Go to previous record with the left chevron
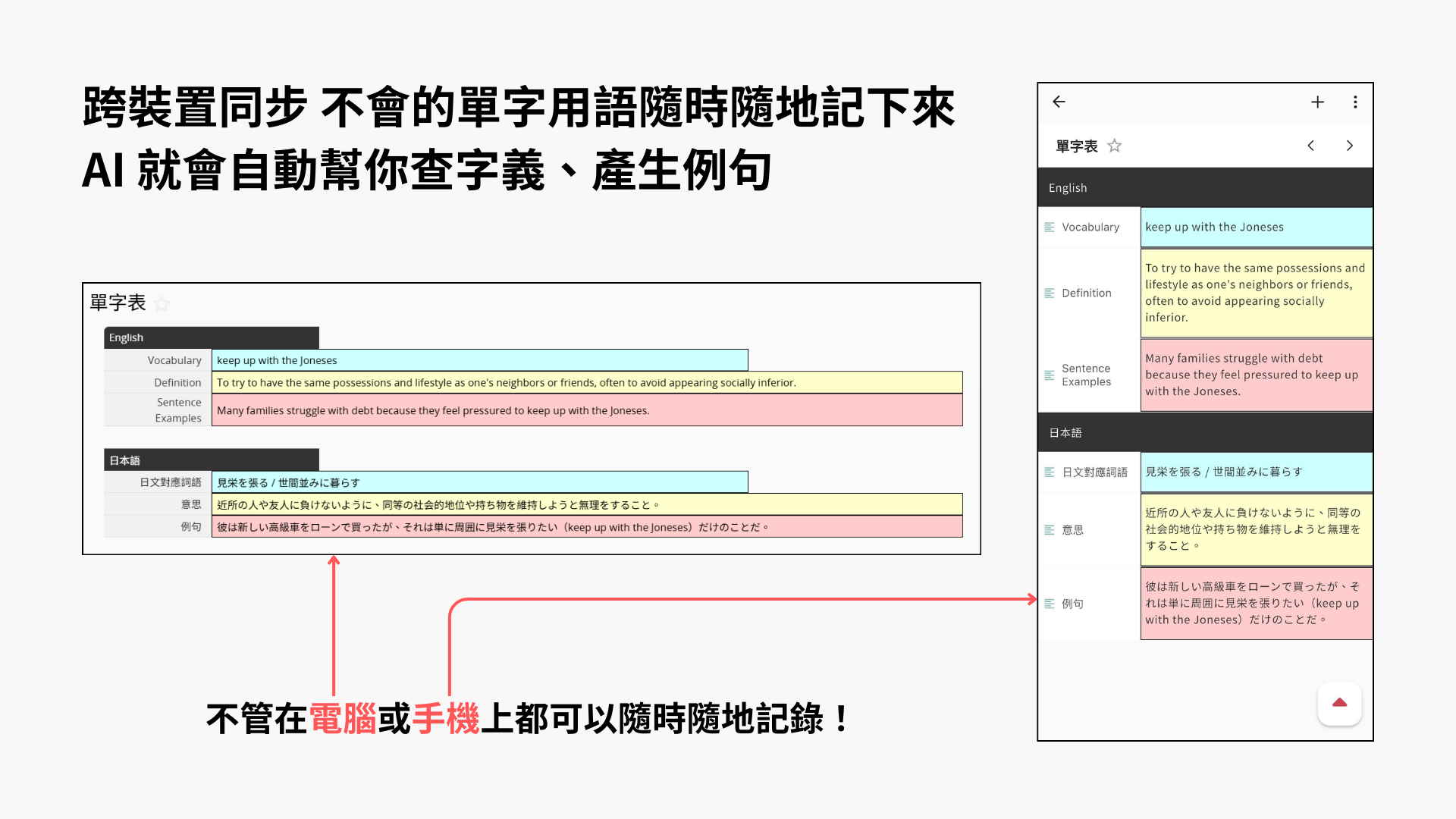Viewport: 1456px width, 819px height. (1311, 146)
